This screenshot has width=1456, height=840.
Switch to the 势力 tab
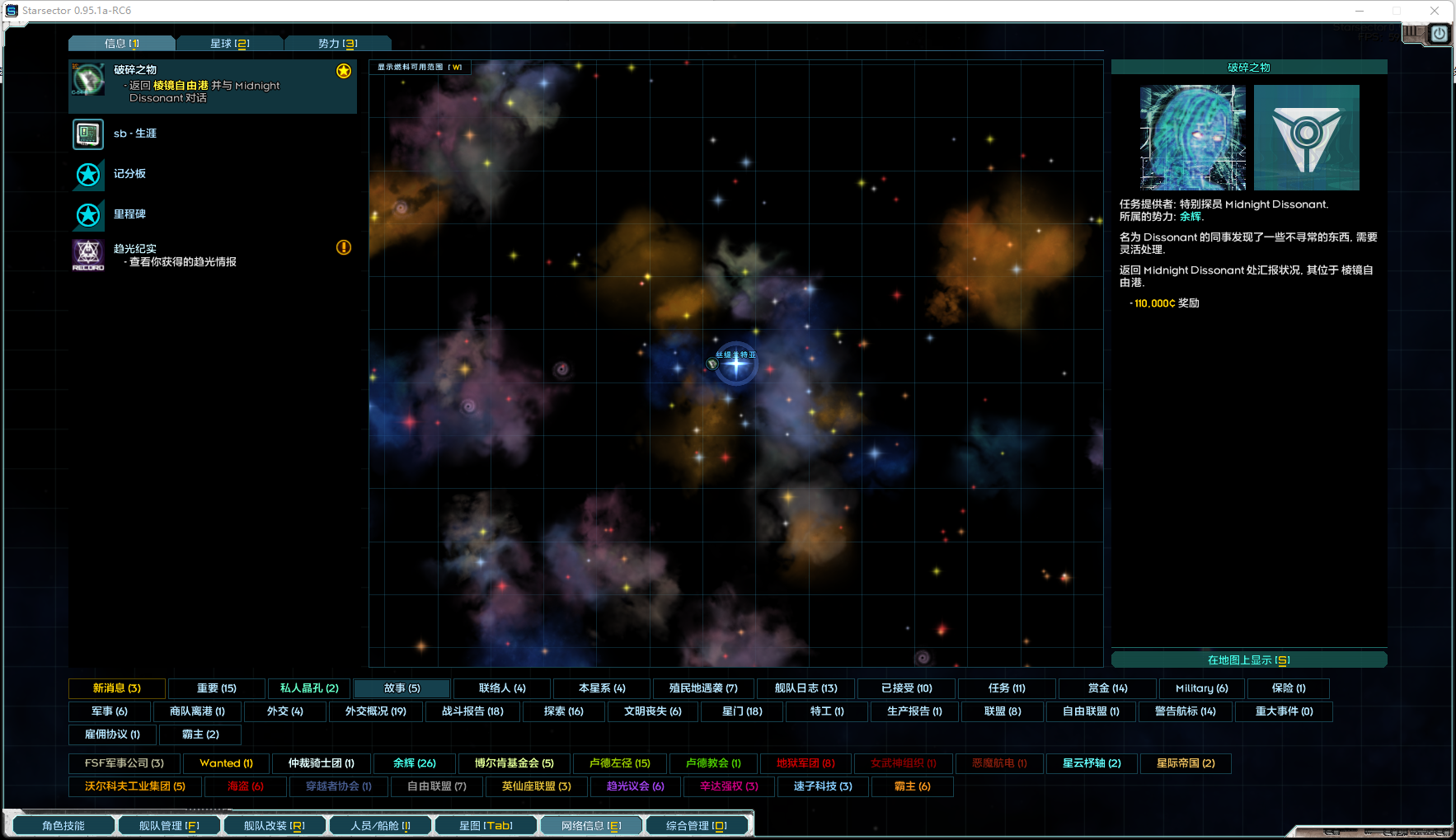[x=337, y=44]
